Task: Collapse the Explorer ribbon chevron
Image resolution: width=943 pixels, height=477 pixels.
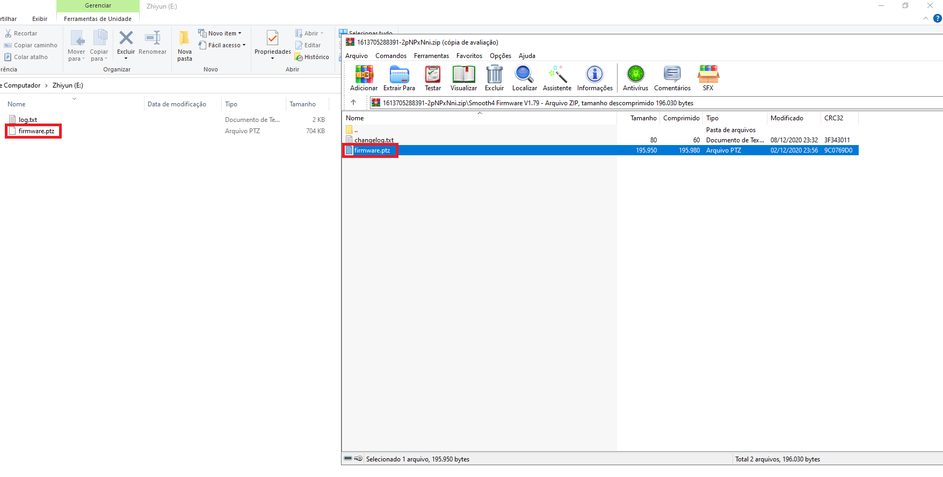Action: 926,19
